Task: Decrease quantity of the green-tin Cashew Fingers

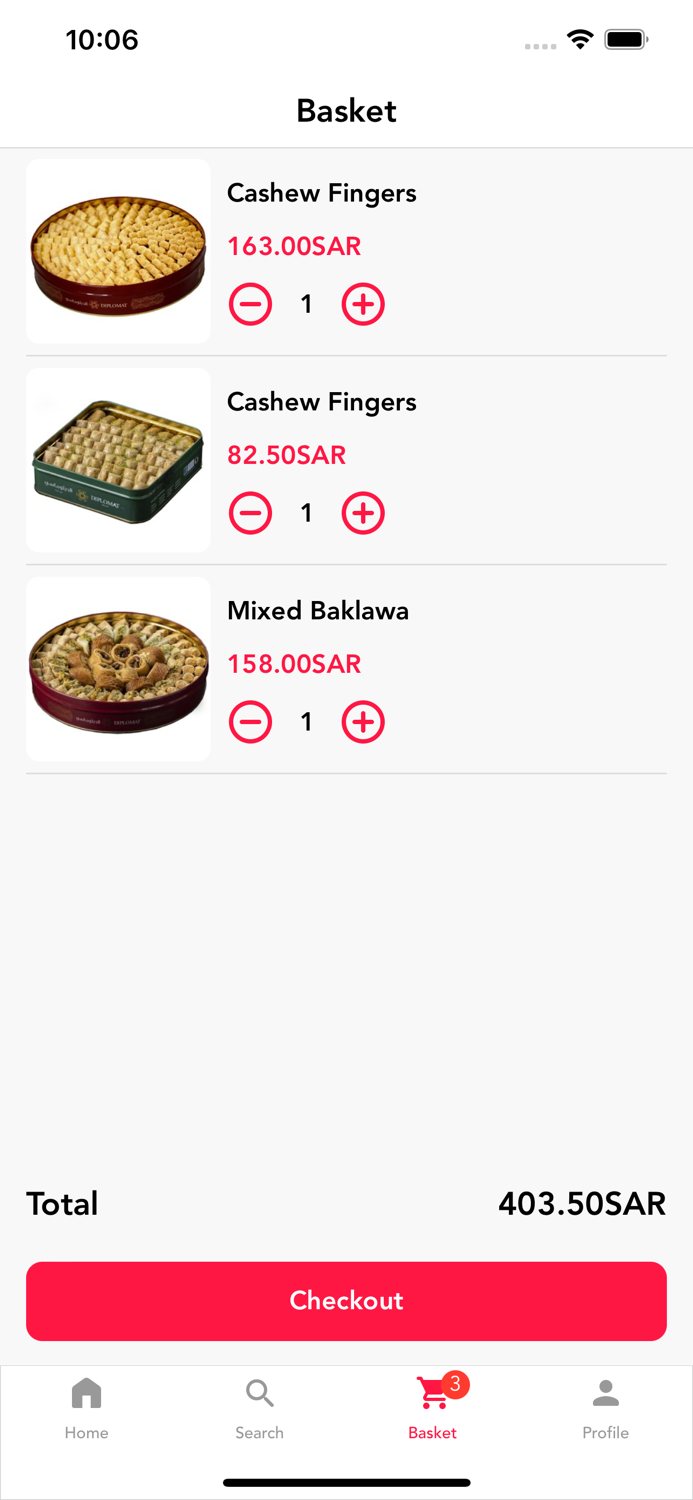Action: (x=250, y=513)
